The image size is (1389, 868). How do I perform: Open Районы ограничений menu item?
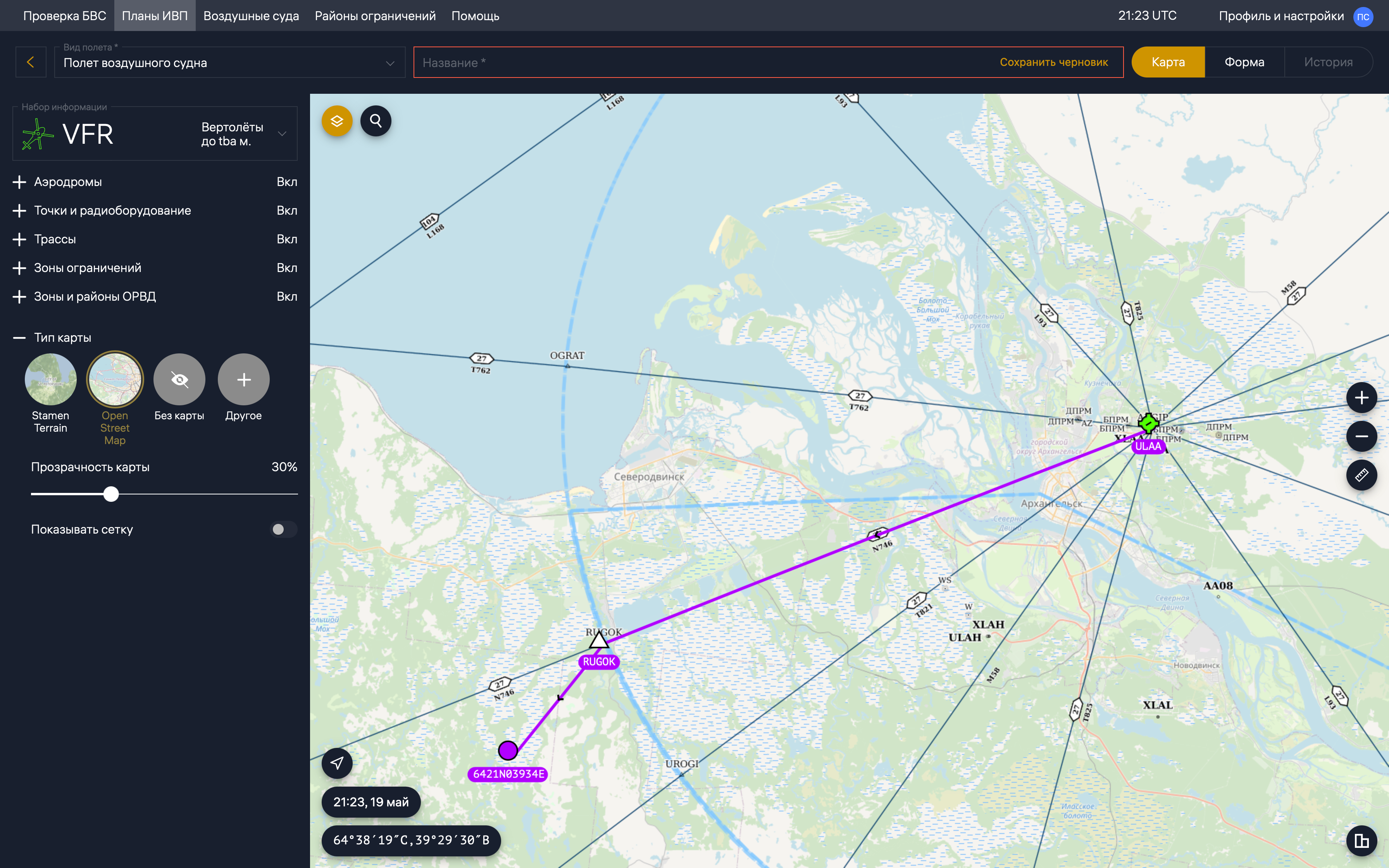tap(375, 16)
